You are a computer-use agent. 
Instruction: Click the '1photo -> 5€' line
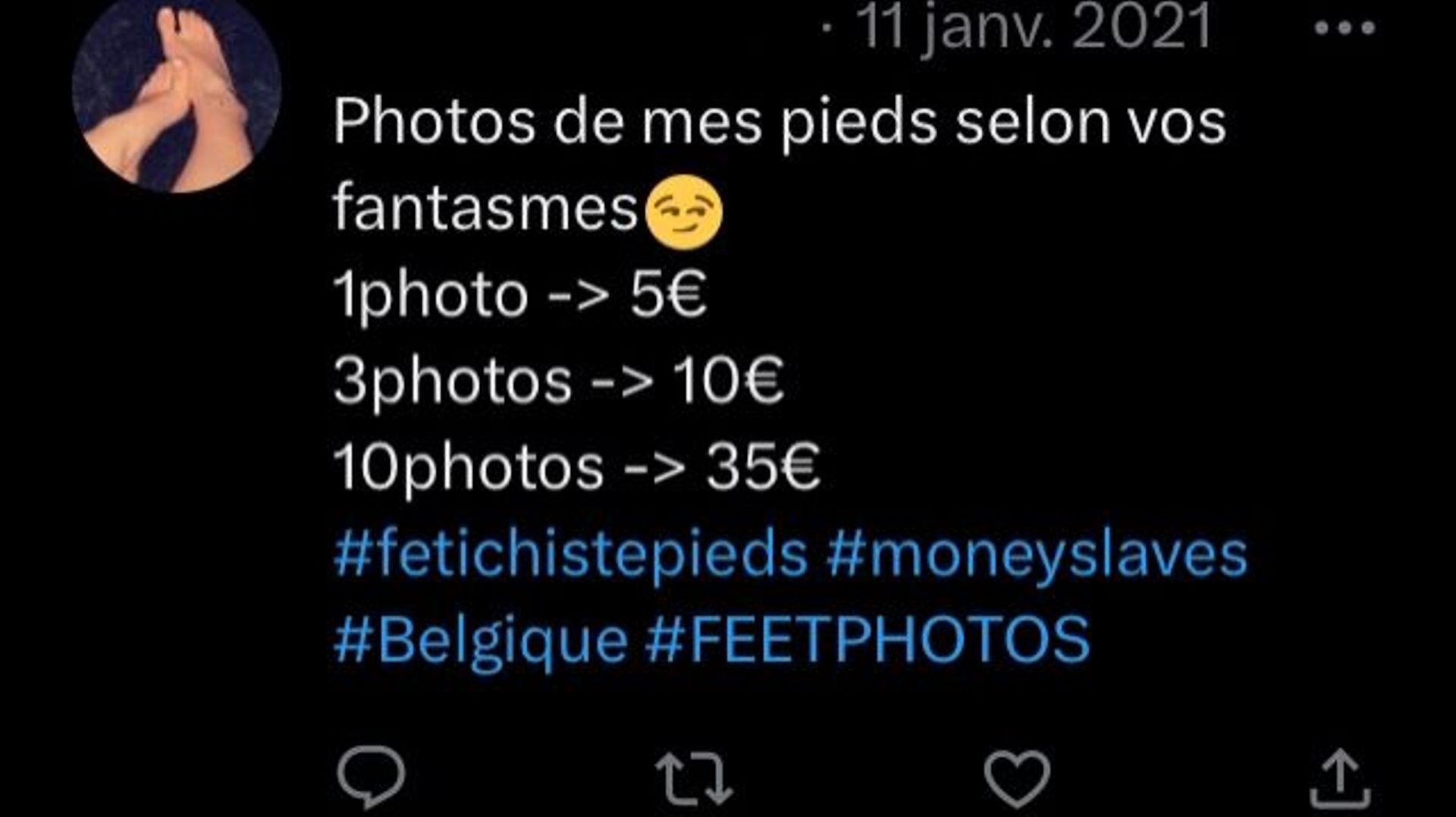pos(520,295)
